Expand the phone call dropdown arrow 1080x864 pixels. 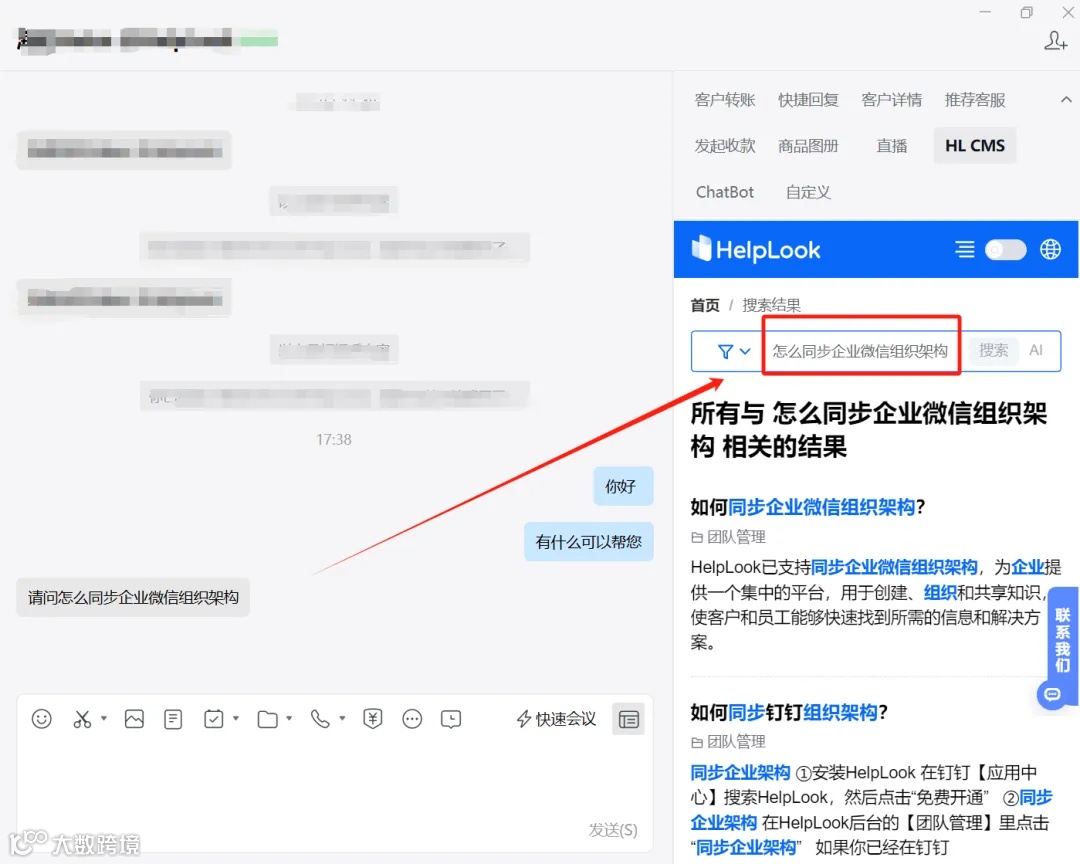pyautogui.click(x=342, y=718)
